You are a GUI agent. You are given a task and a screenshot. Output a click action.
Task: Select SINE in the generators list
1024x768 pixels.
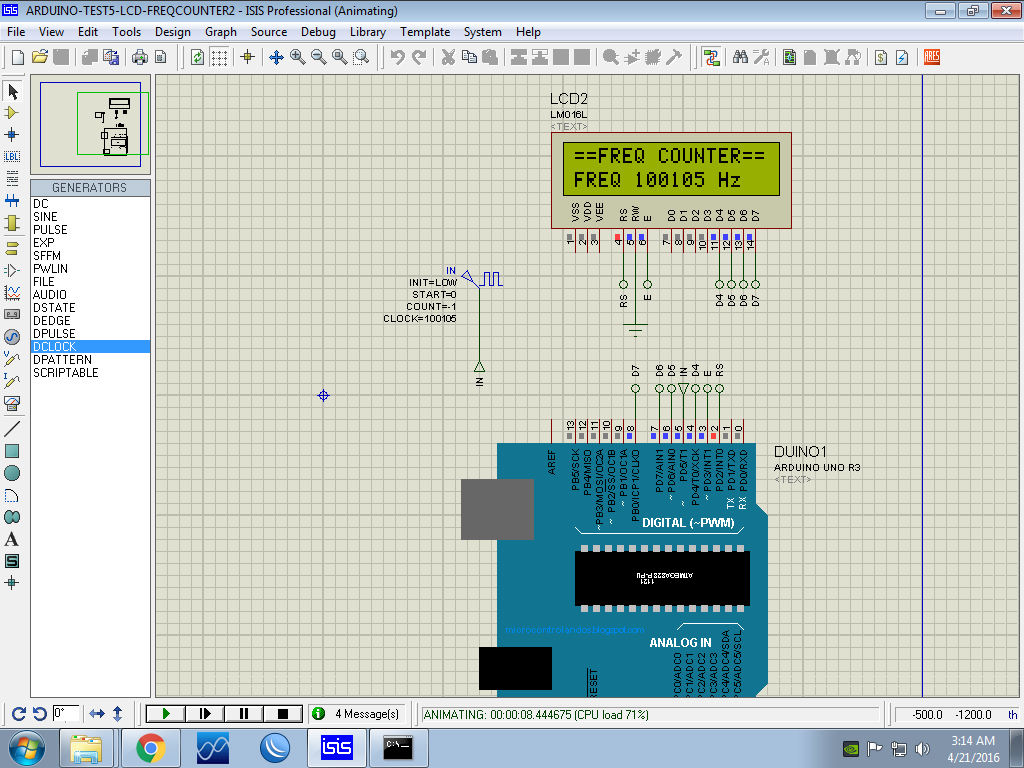(45, 216)
